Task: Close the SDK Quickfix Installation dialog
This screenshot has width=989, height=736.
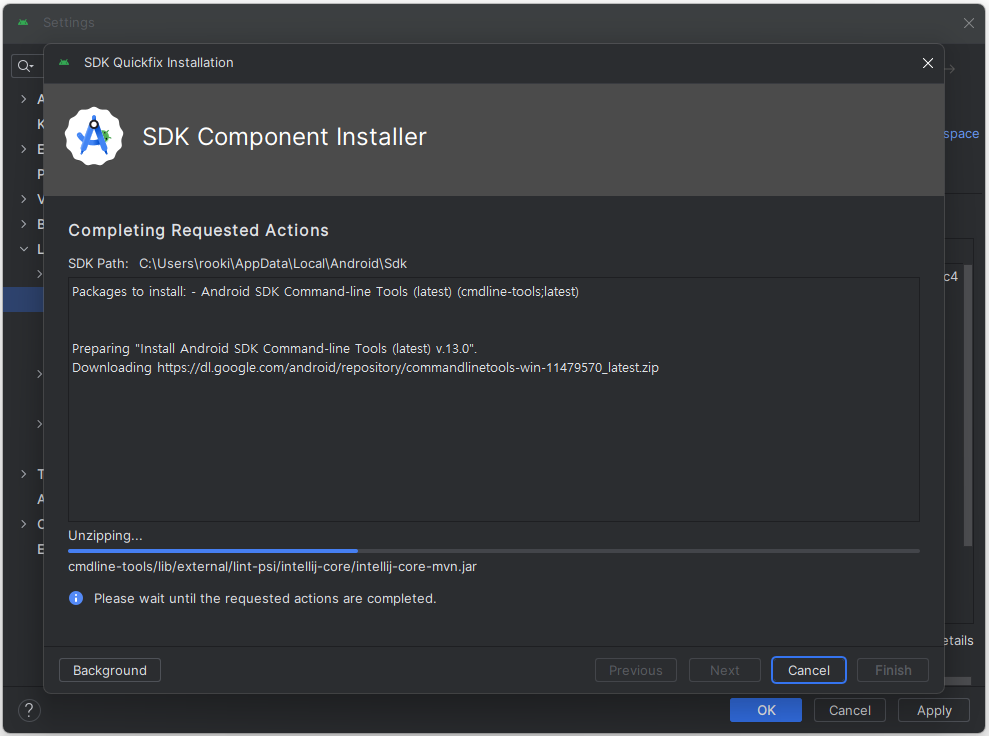Action: [x=928, y=63]
